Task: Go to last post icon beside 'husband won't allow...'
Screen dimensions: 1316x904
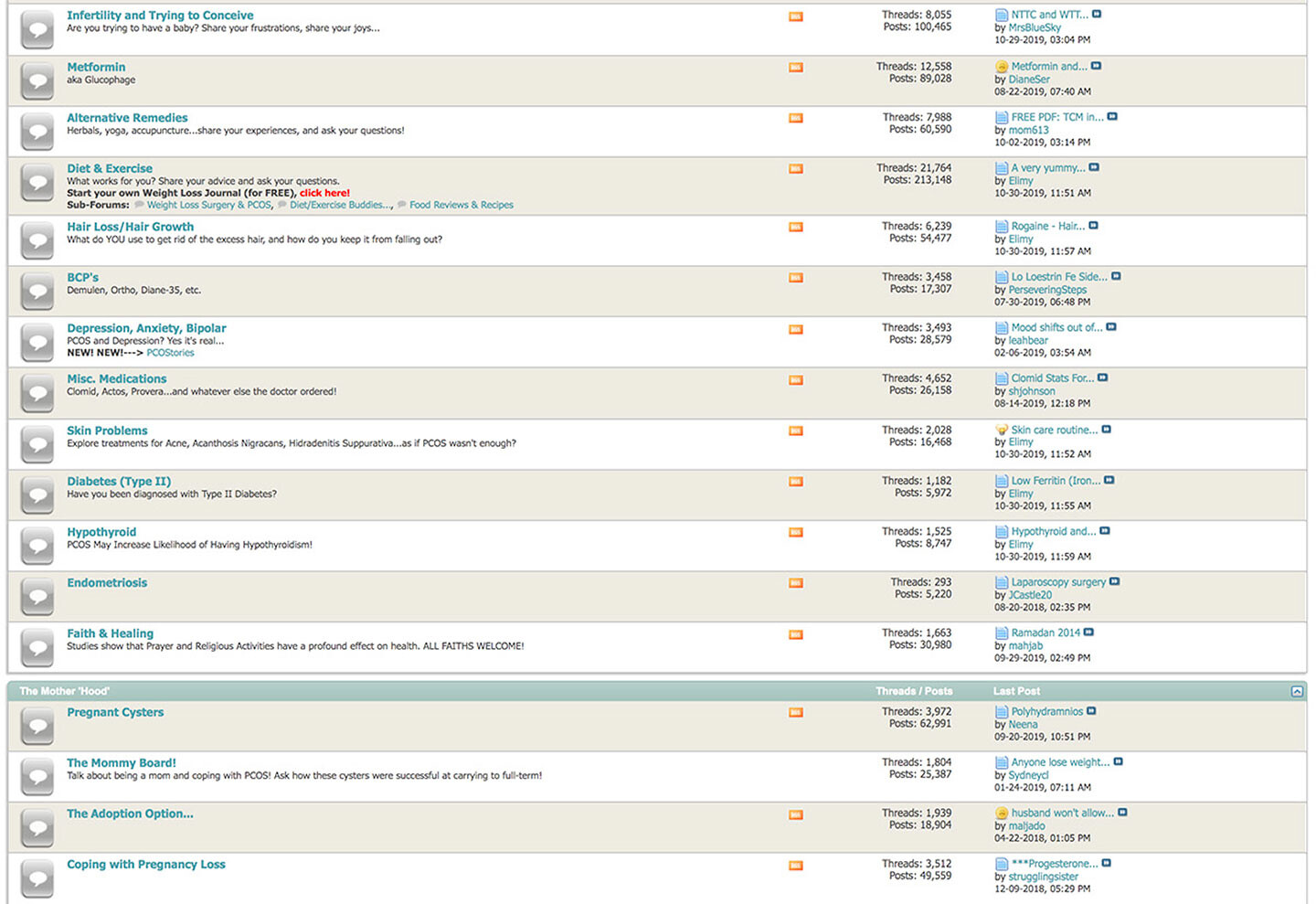Action: (x=1122, y=813)
